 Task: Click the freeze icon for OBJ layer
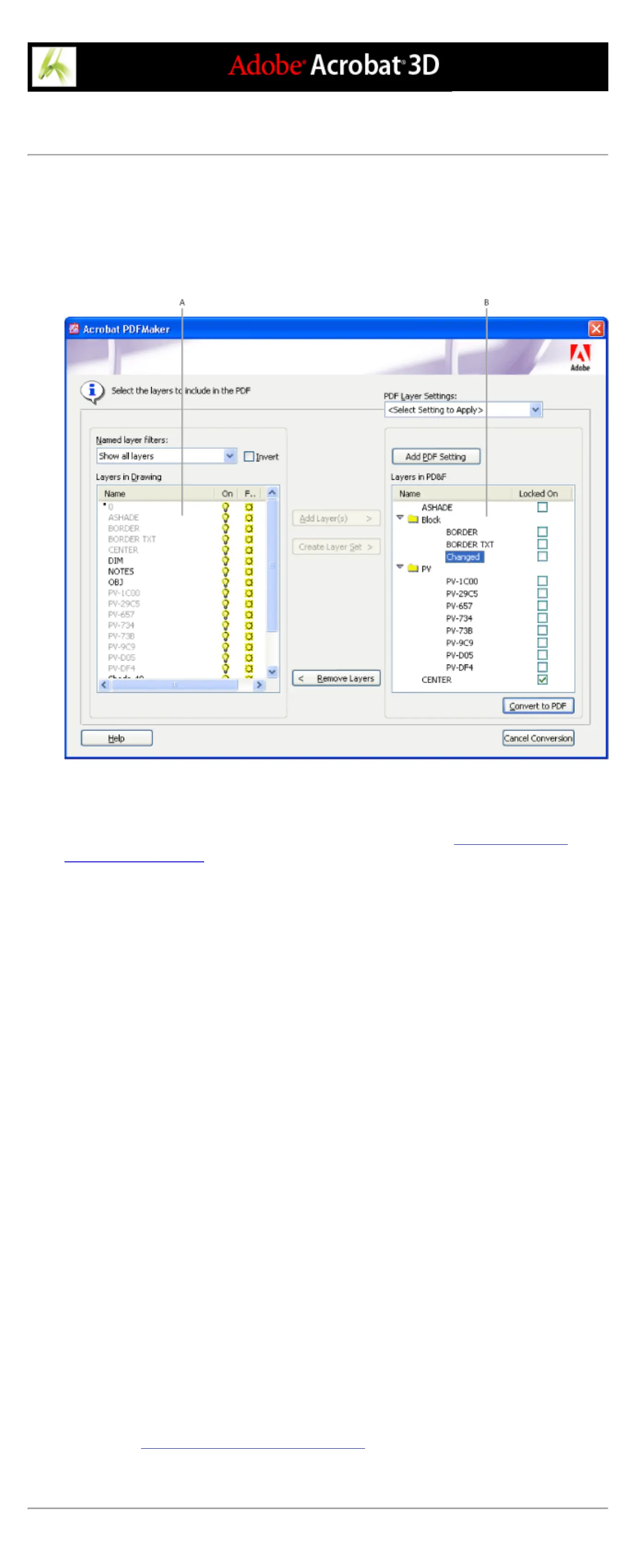(248, 583)
